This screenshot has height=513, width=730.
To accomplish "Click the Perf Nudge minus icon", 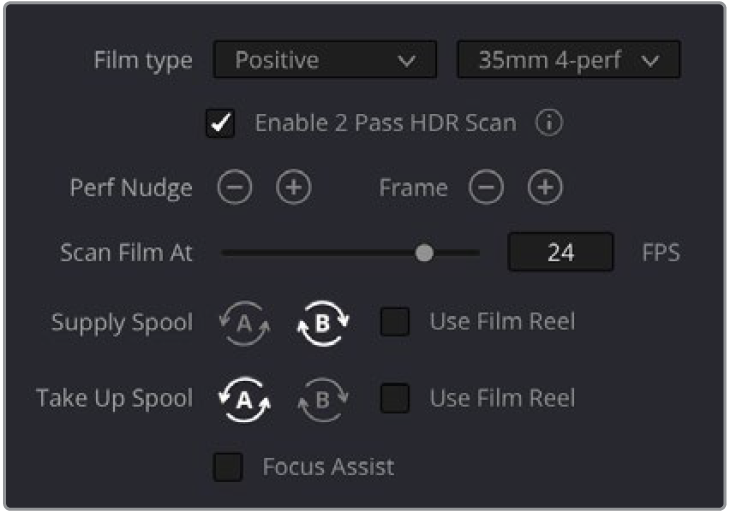I will [235, 187].
